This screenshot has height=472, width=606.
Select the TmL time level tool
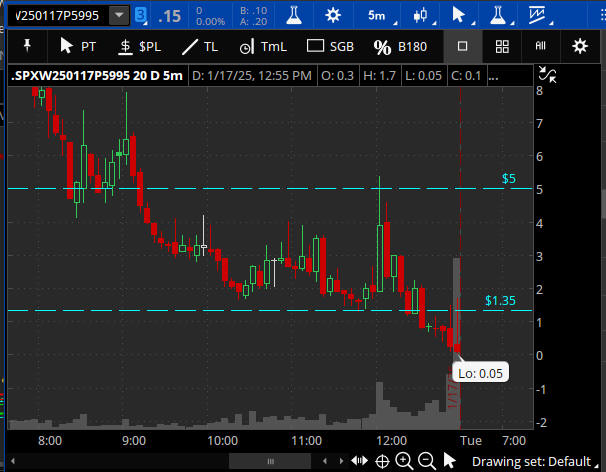point(262,46)
